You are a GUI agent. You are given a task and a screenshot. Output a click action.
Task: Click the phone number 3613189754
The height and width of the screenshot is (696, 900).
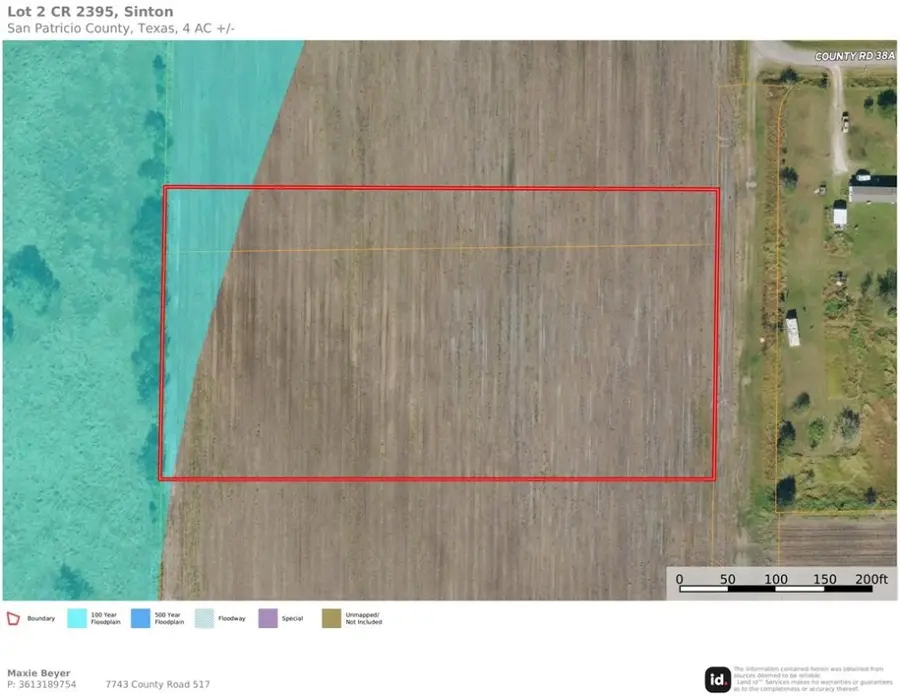[47, 684]
